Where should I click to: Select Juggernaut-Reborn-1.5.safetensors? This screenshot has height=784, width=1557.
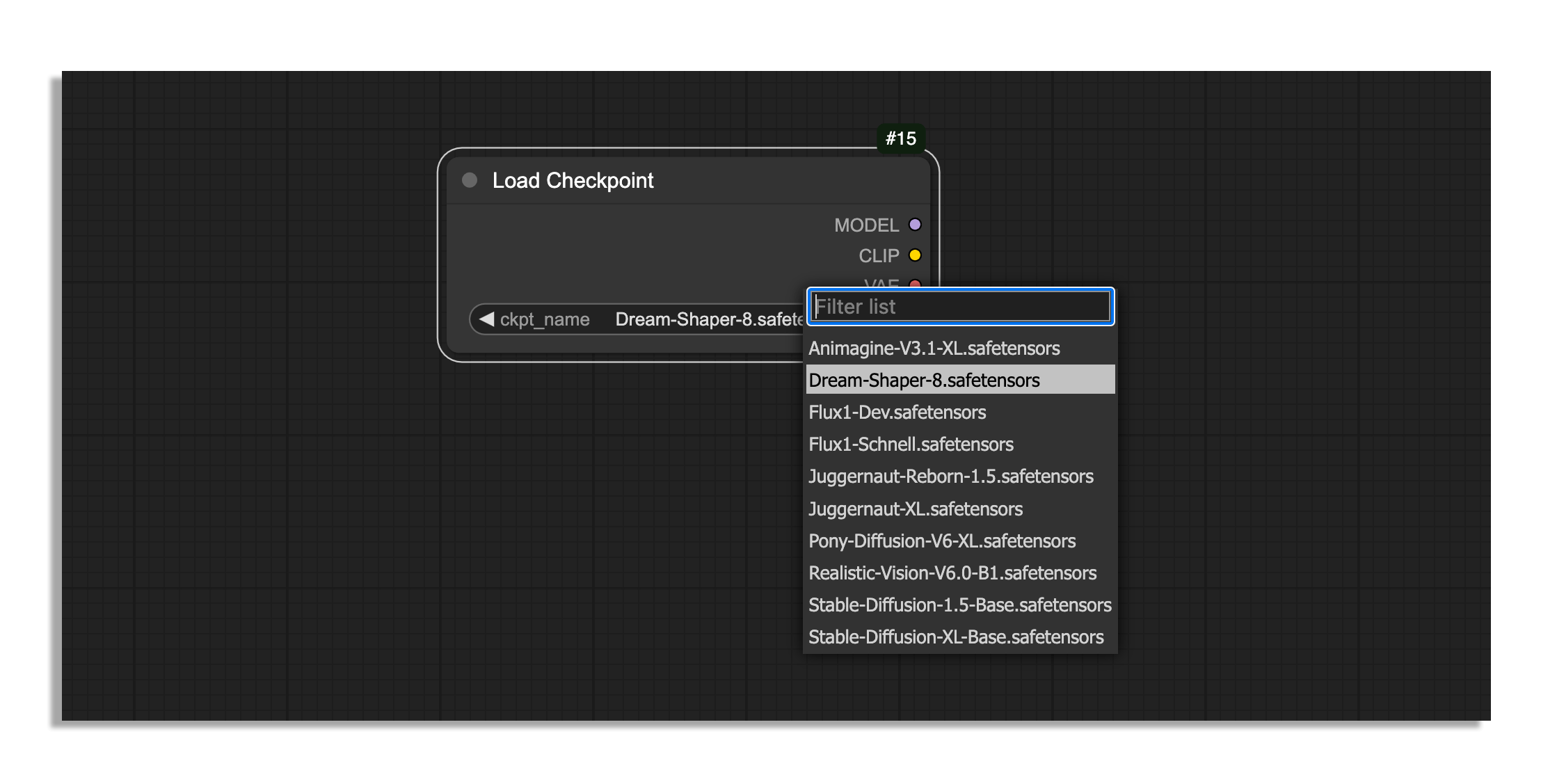(950, 477)
